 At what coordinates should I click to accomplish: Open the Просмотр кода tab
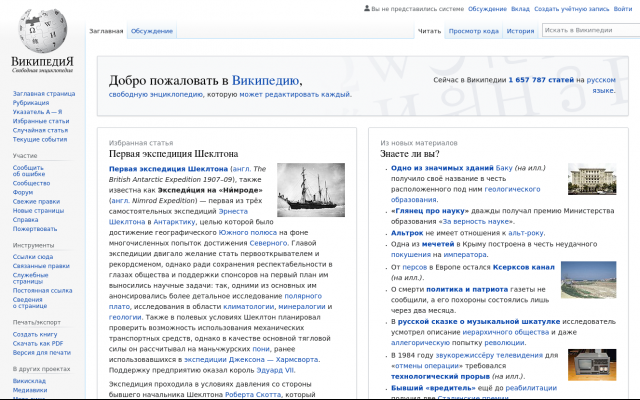click(473, 31)
